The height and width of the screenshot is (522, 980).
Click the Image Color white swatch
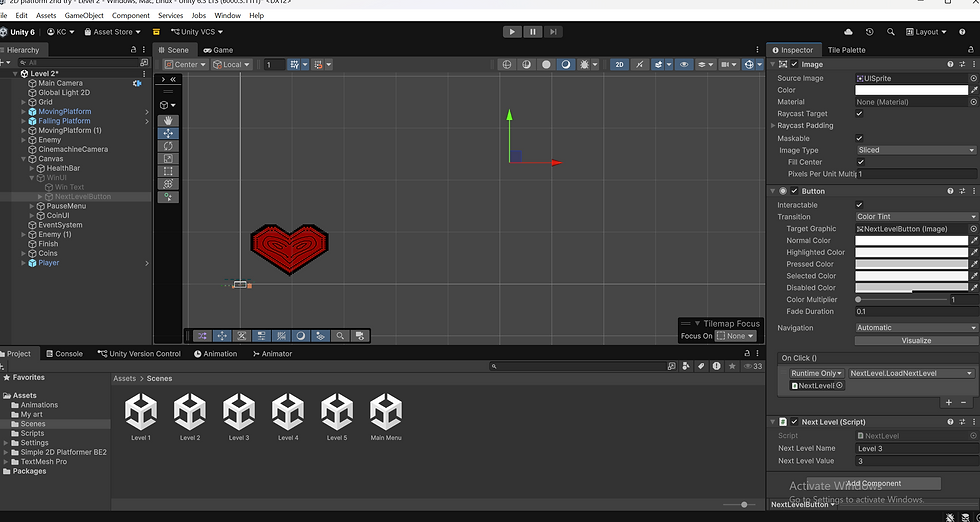point(911,90)
